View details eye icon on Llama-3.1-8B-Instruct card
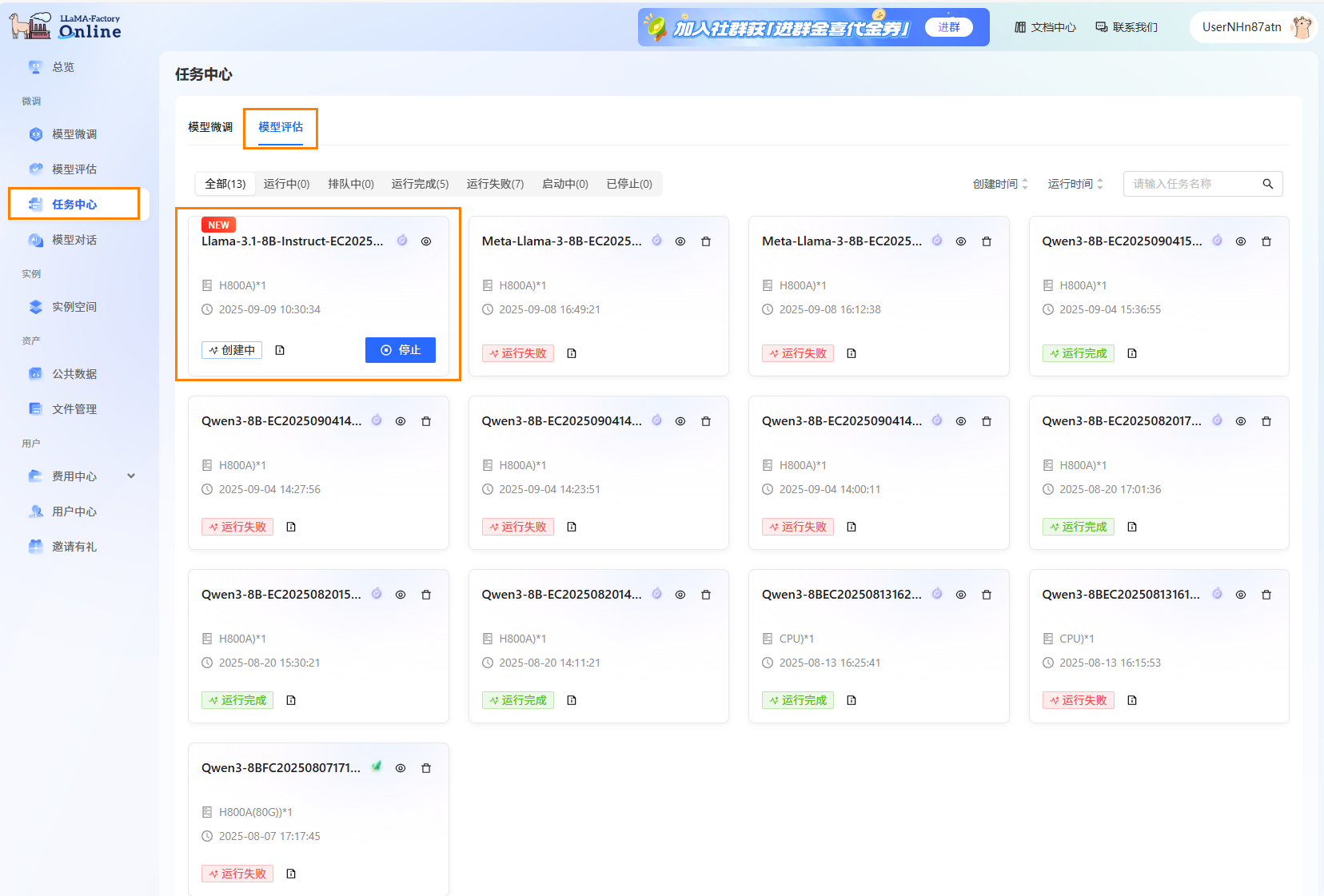 [426, 241]
